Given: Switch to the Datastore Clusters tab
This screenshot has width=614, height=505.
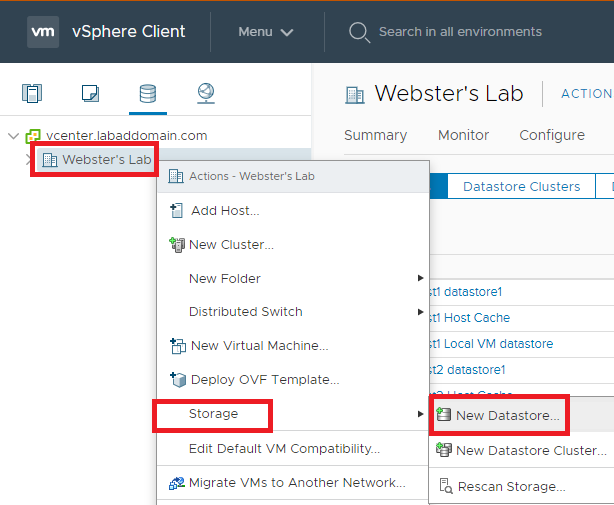Looking at the screenshot, I should coord(521,186).
